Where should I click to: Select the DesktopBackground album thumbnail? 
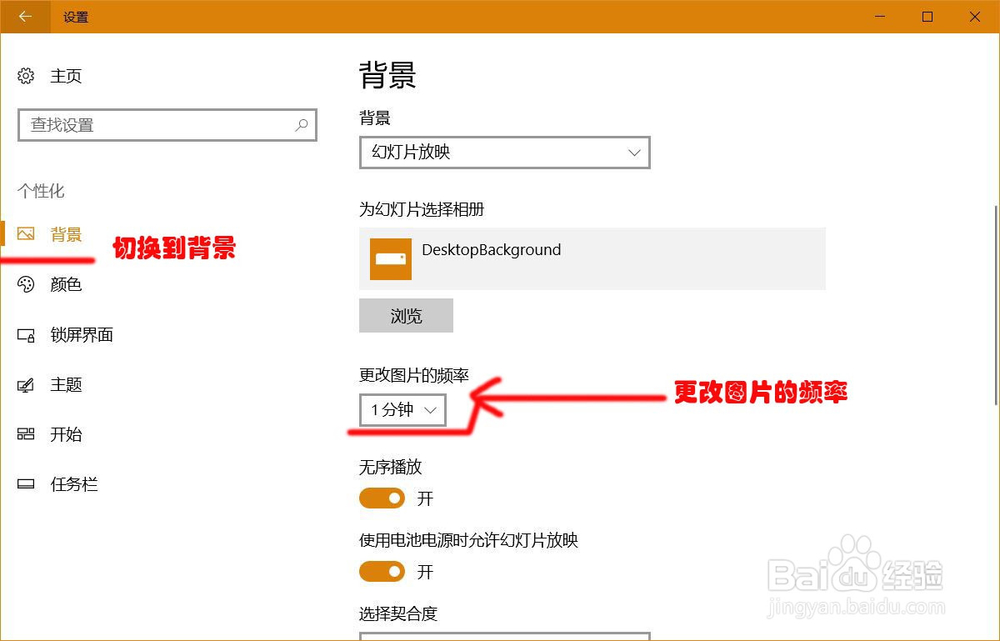390,259
